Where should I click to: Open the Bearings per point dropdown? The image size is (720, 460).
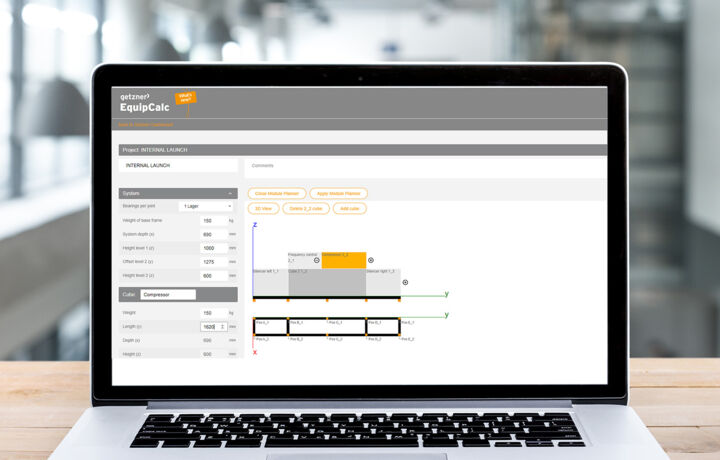(x=206, y=206)
